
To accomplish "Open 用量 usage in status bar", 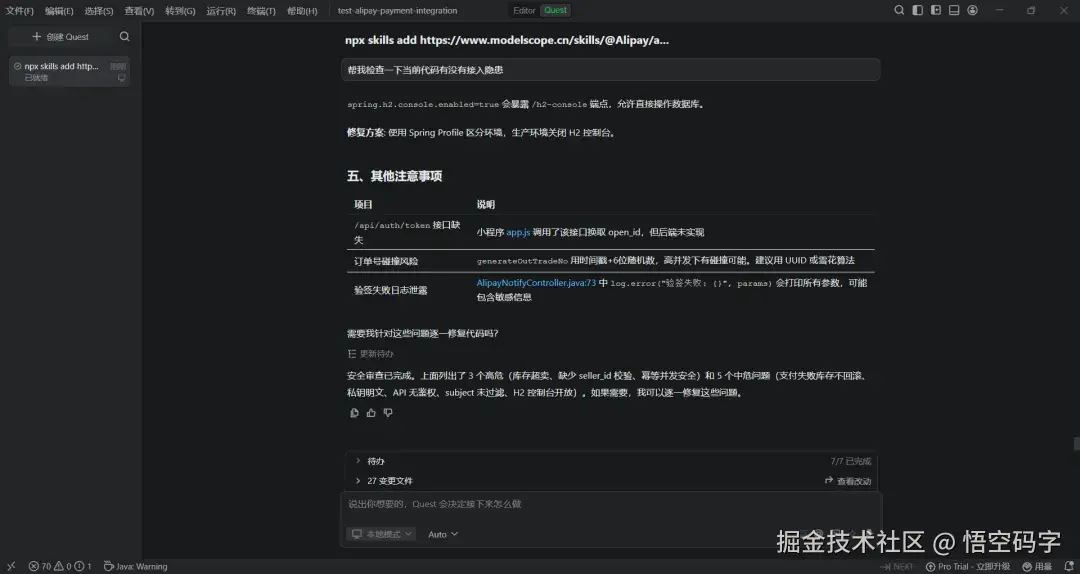I will [1037, 566].
